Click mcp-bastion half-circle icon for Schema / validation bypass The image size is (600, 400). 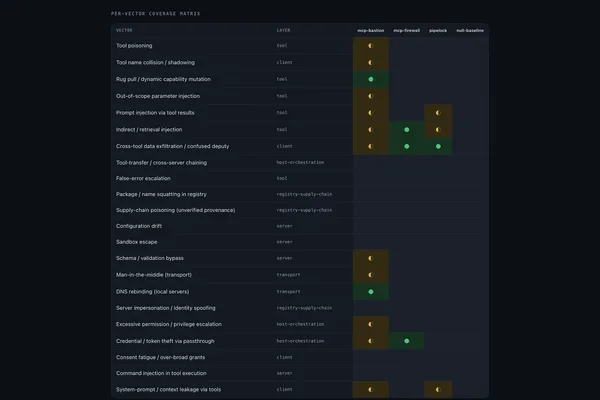click(x=370, y=258)
